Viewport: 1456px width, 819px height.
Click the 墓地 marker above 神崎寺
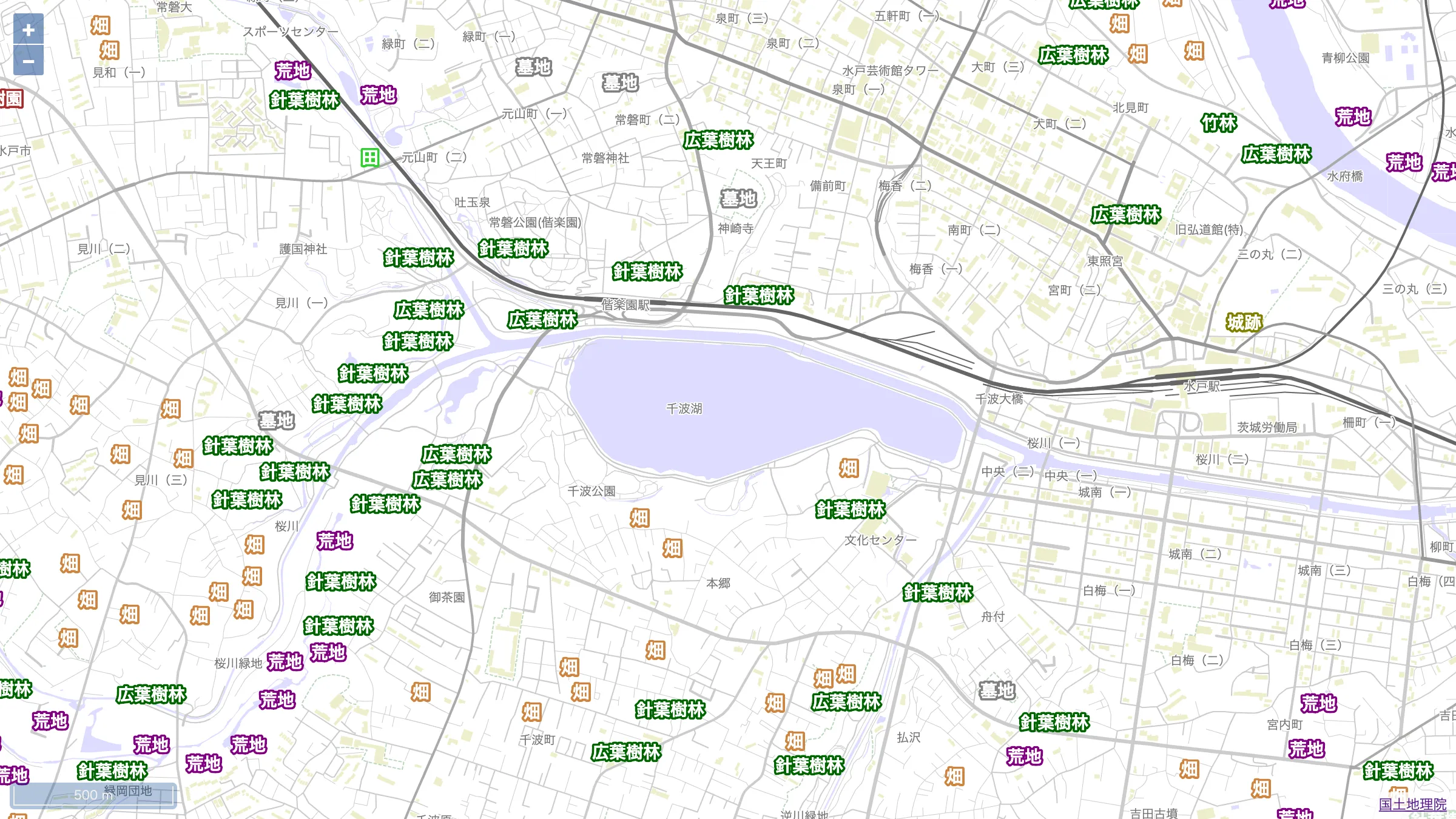[x=738, y=198]
